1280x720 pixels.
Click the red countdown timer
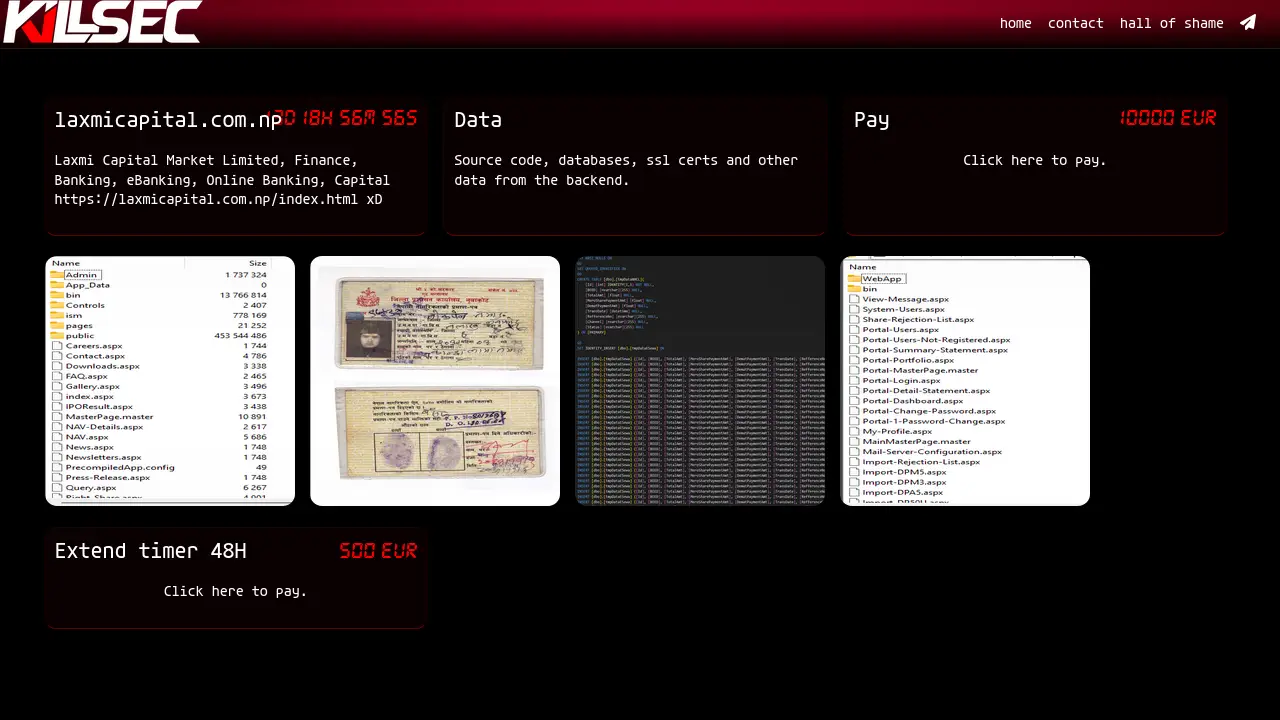(x=345, y=119)
